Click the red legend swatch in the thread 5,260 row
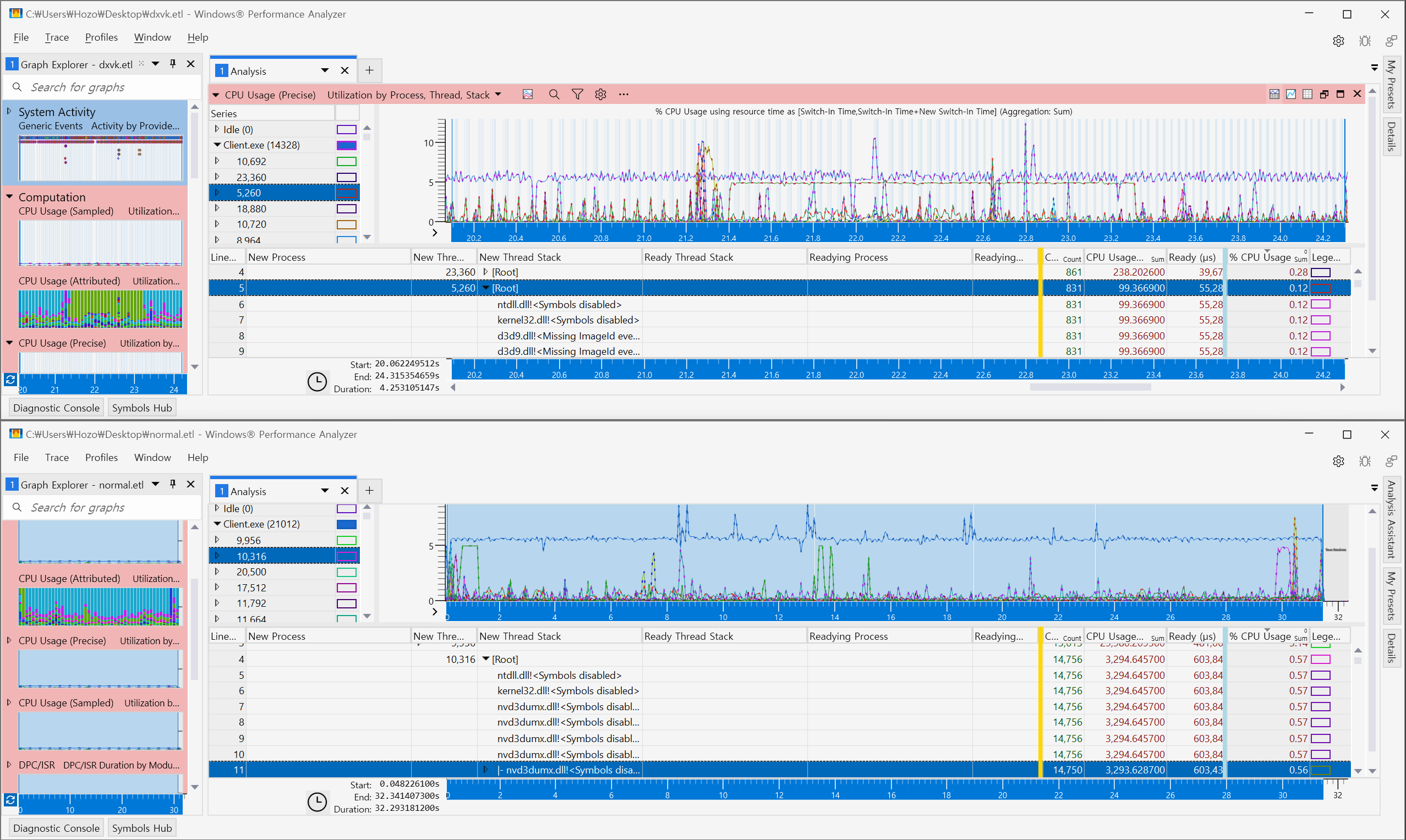This screenshot has width=1406, height=840. 1320,288
